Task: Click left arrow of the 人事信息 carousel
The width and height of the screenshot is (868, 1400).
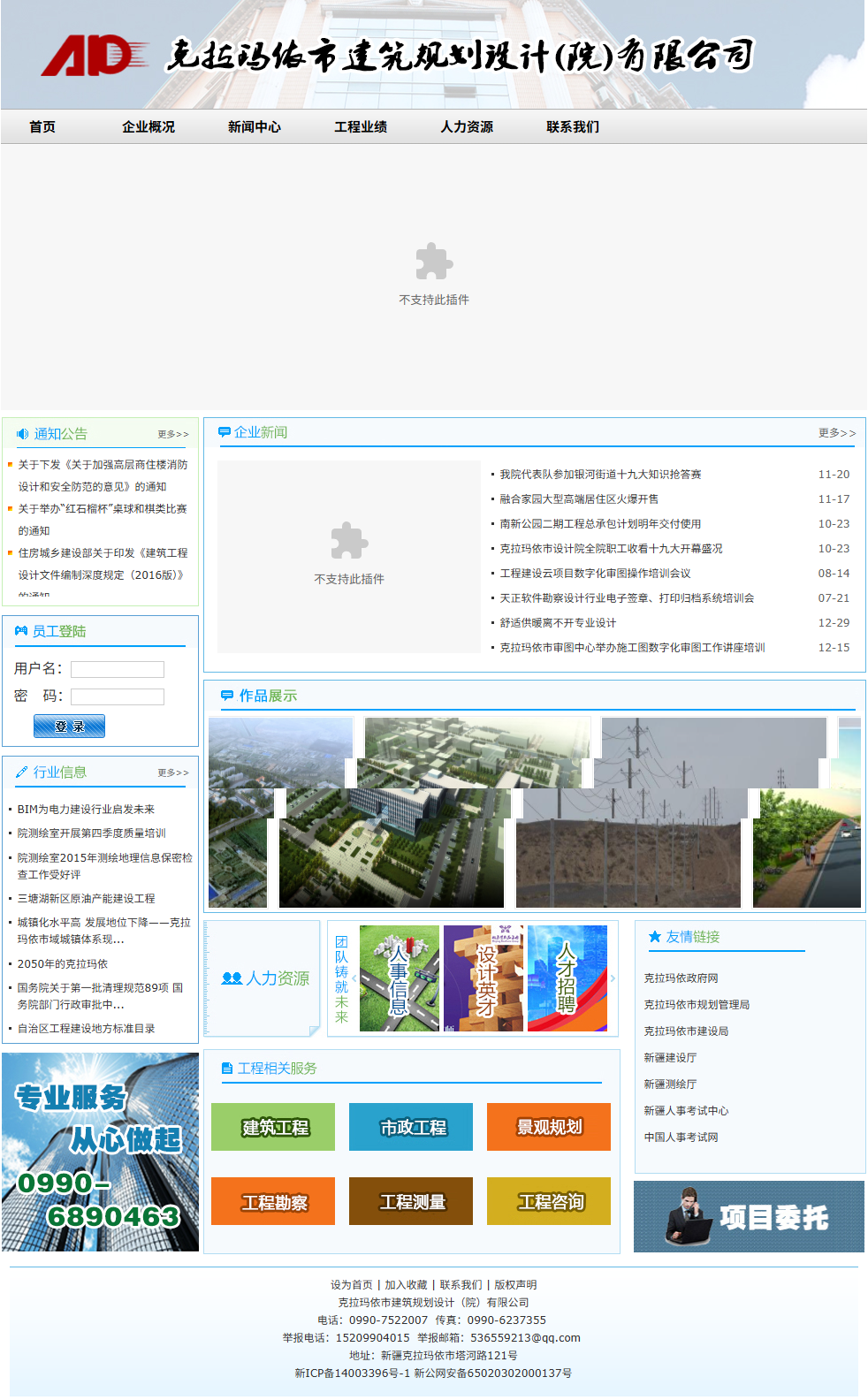Action: [354, 978]
